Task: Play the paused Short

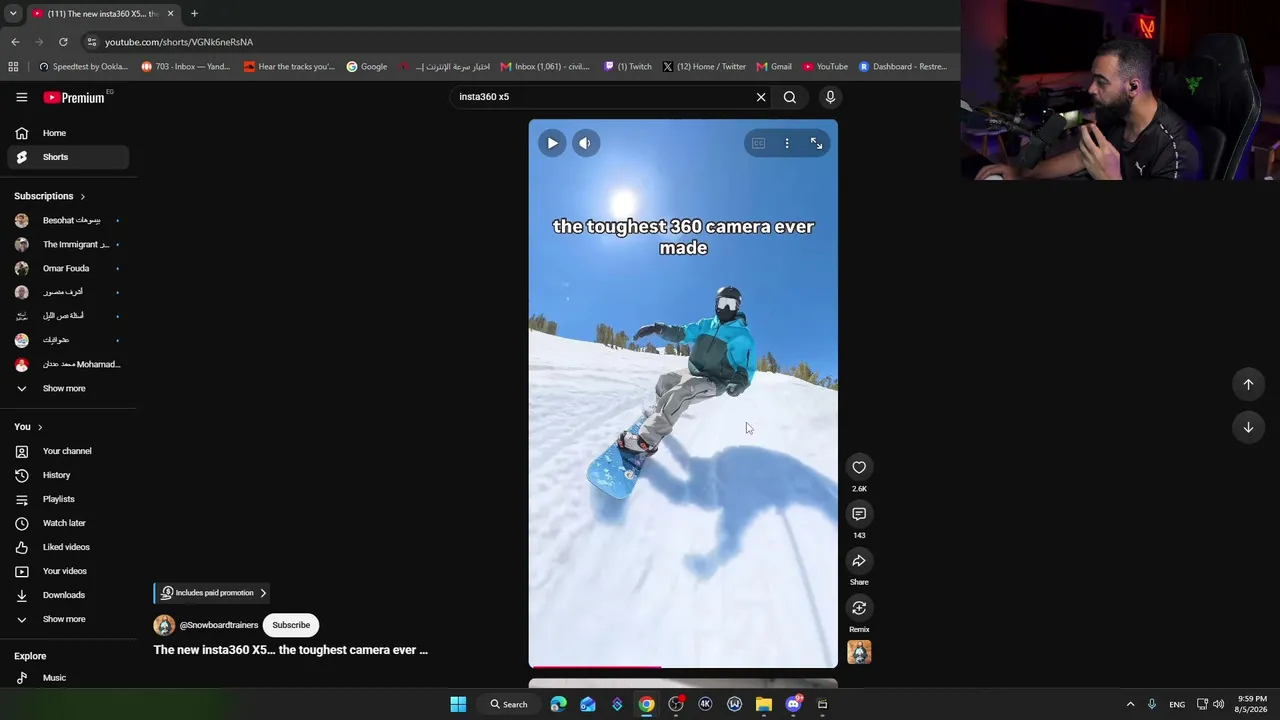Action: (552, 143)
